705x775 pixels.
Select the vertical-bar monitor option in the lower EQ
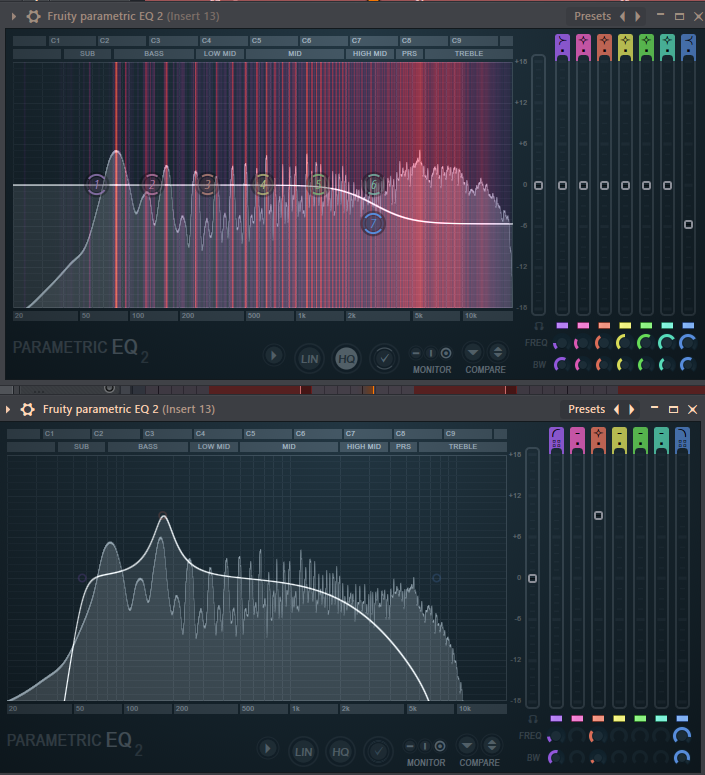(425, 746)
